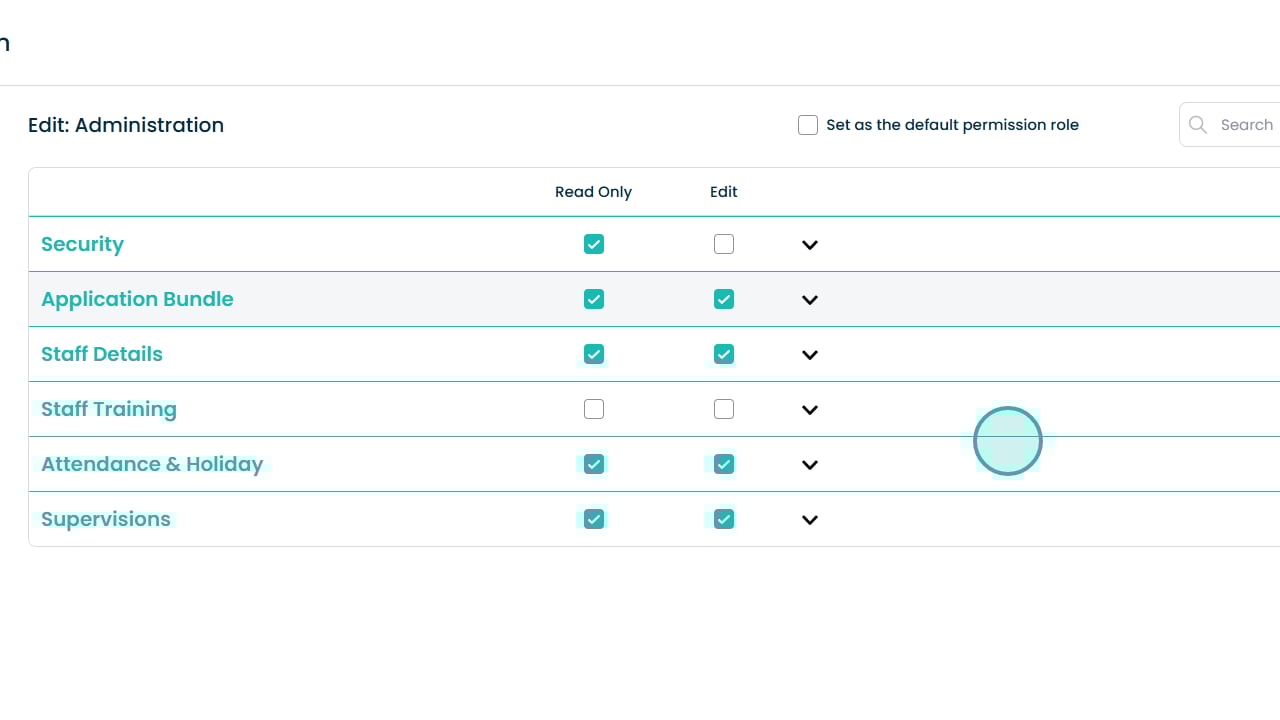Expand the Staff Details section
The height and width of the screenshot is (720, 1280).
[810, 355]
